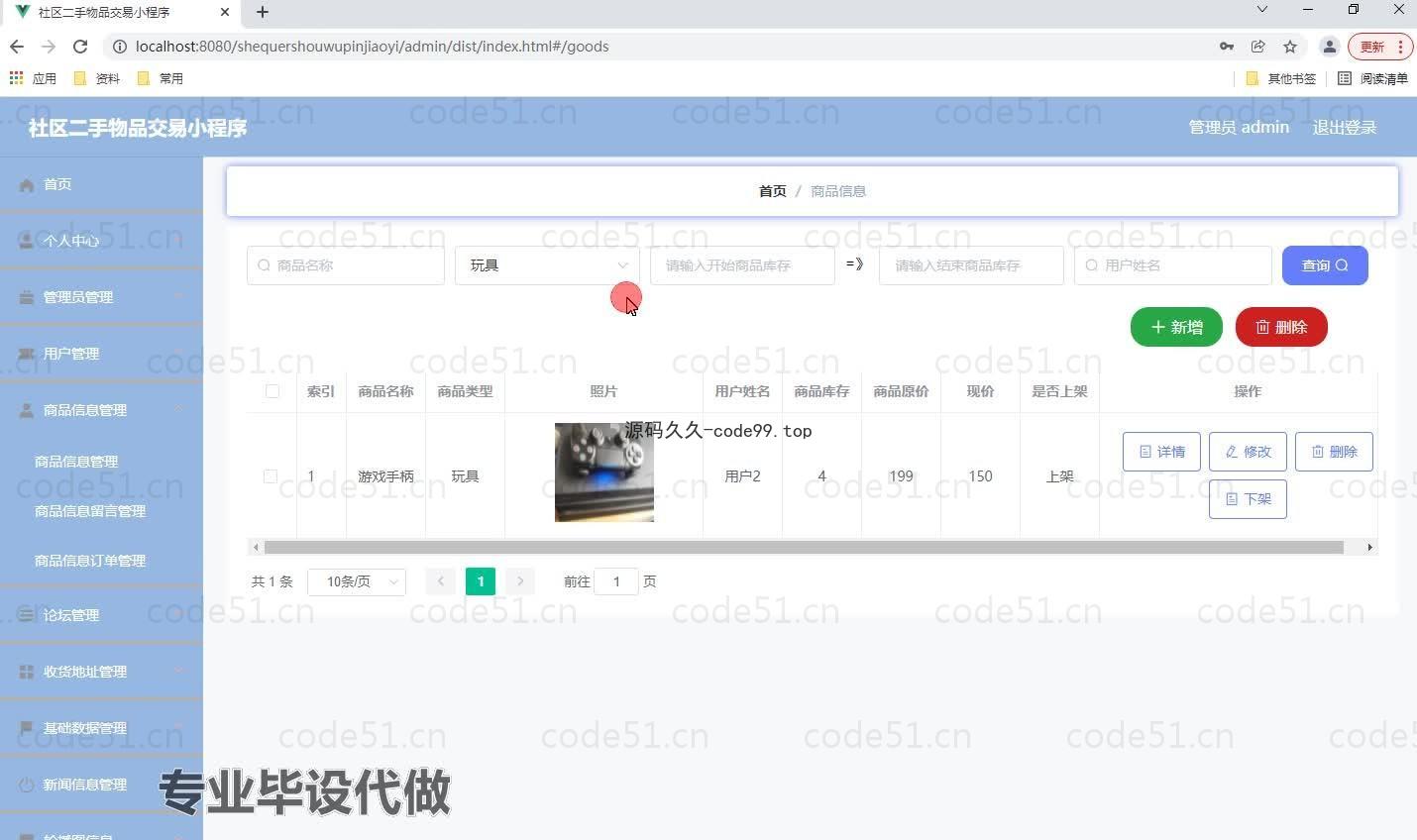This screenshot has height=840, width=1417.
Task: Open the 应用 apps shortcut in bookmarks bar
Action: coord(33,78)
